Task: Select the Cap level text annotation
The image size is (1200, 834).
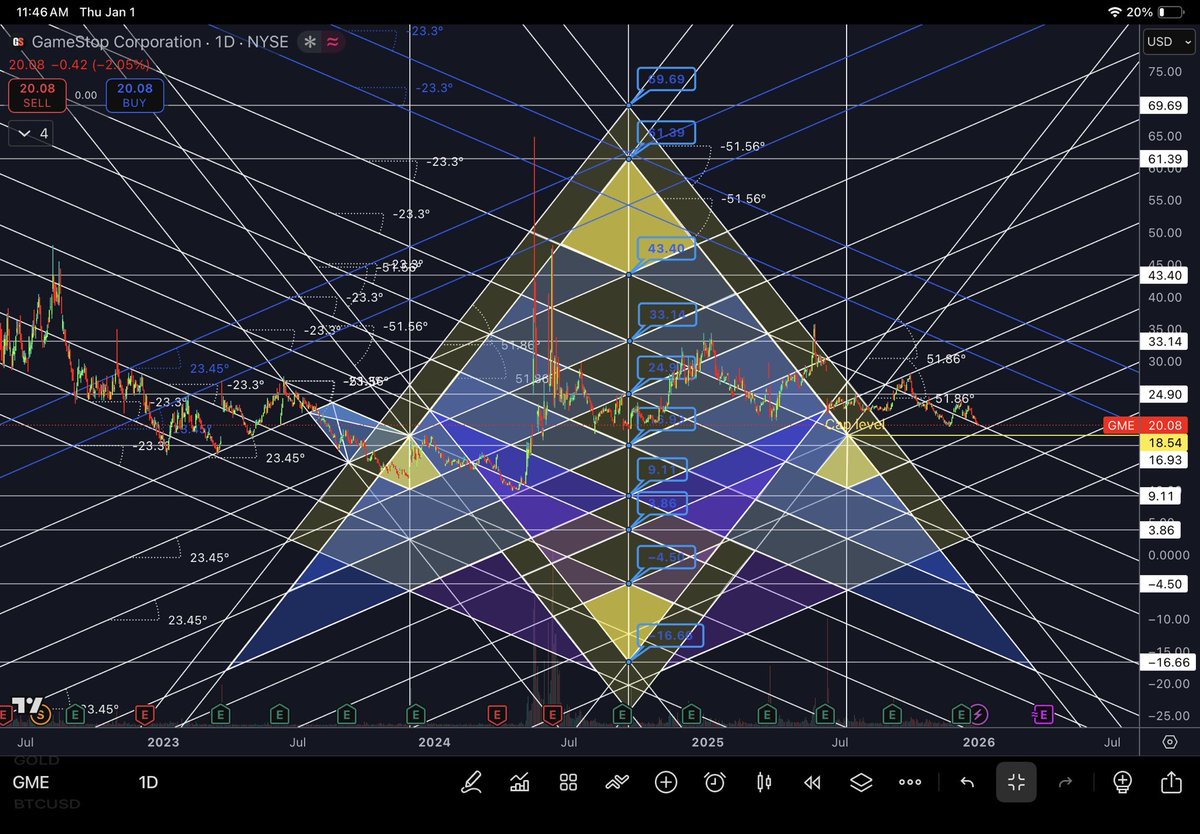Action: [x=853, y=424]
